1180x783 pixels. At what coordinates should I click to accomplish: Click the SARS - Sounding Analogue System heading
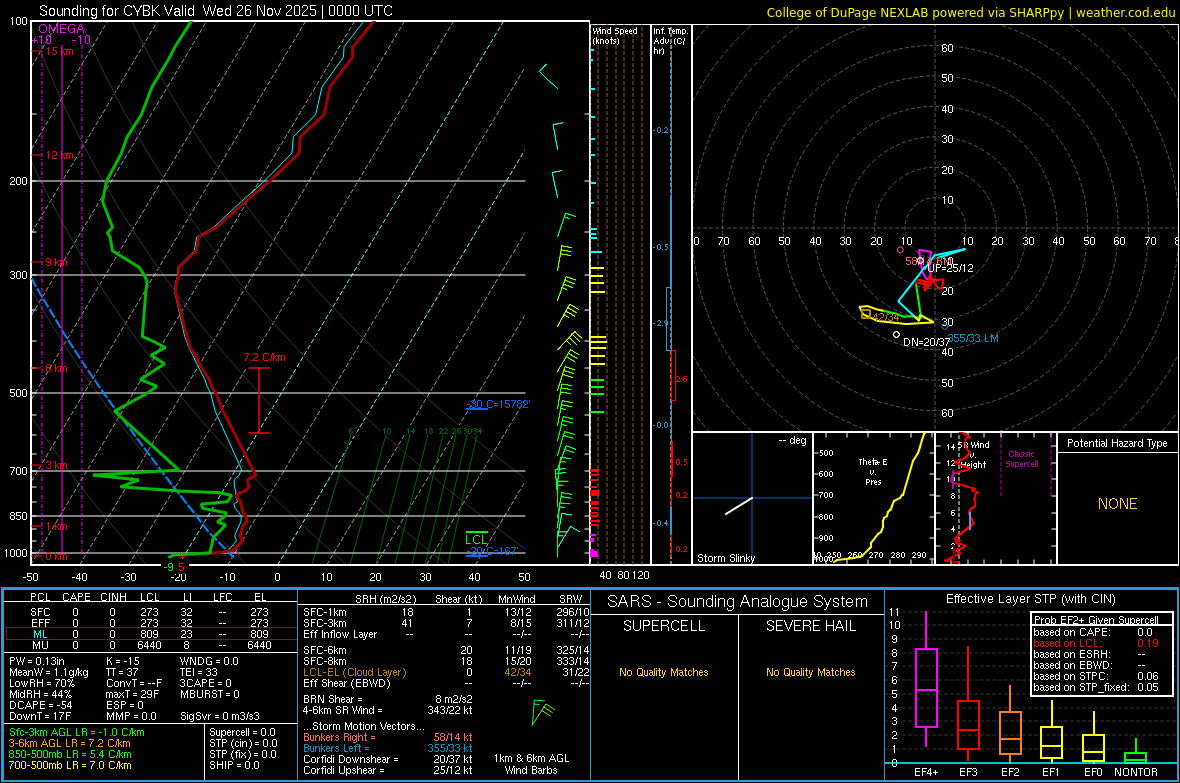pyautogui.click(x=738, y=602)
